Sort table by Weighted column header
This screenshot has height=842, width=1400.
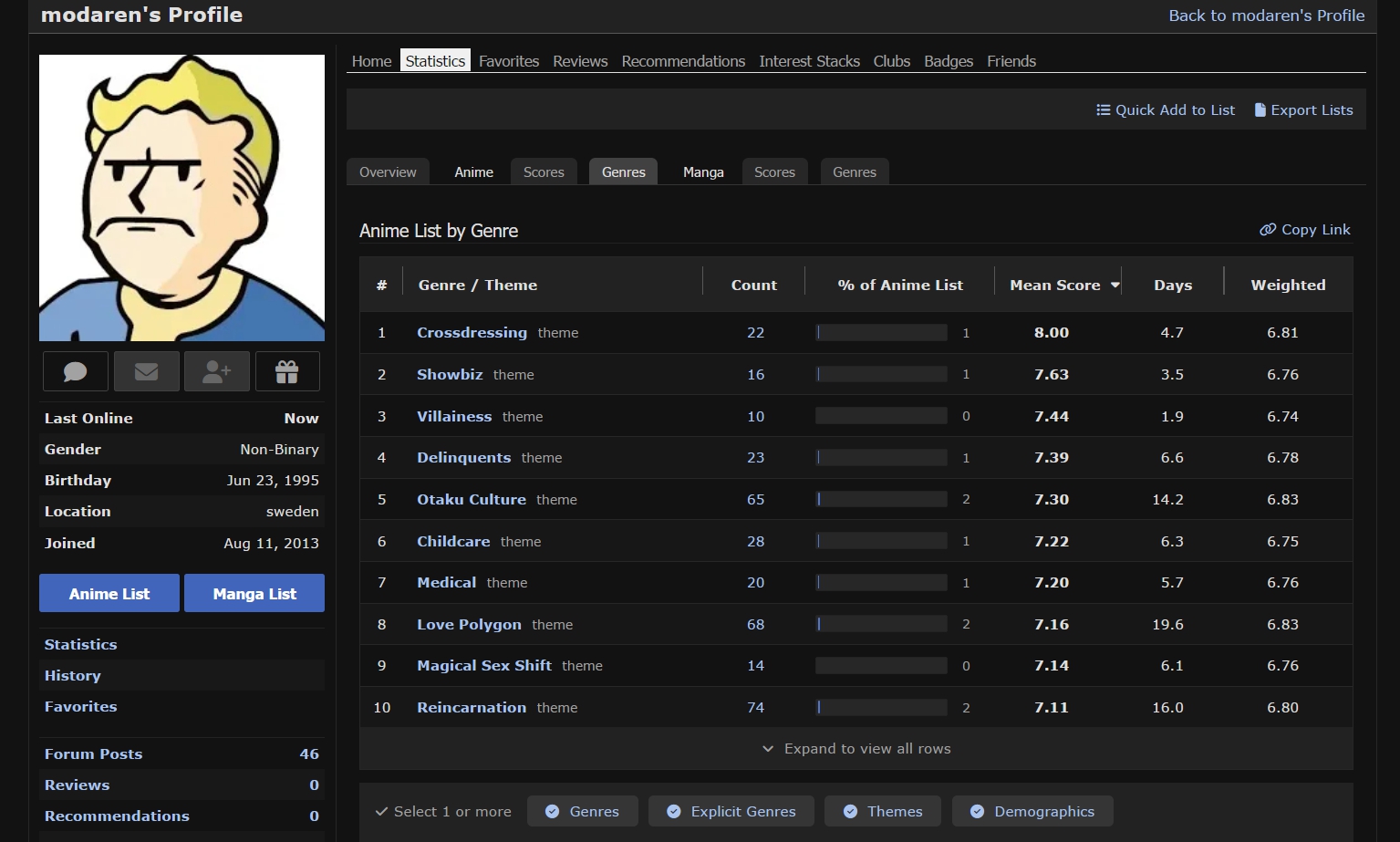click(1288, 286)
